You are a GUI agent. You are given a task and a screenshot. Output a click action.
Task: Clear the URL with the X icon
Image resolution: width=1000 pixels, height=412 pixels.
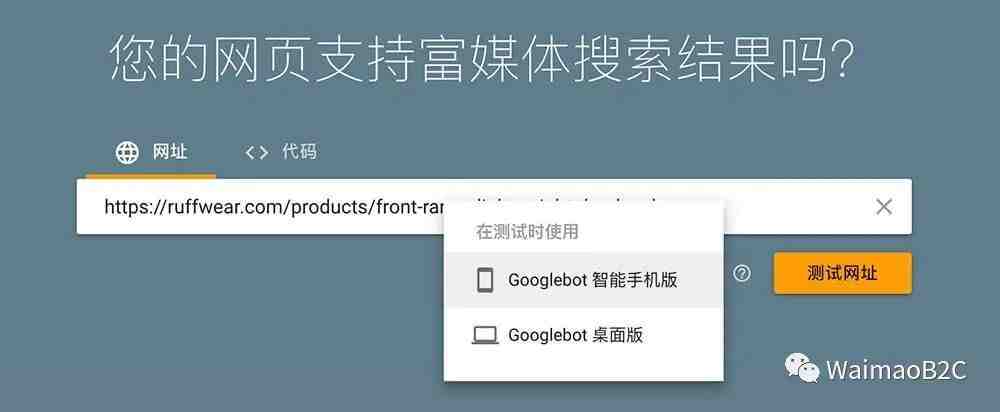[x=884, y=207]
